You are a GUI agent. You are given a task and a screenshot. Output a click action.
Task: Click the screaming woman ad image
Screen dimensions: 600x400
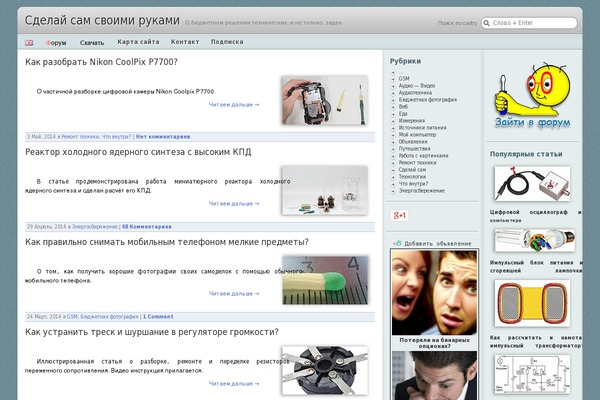coord(434,293)
